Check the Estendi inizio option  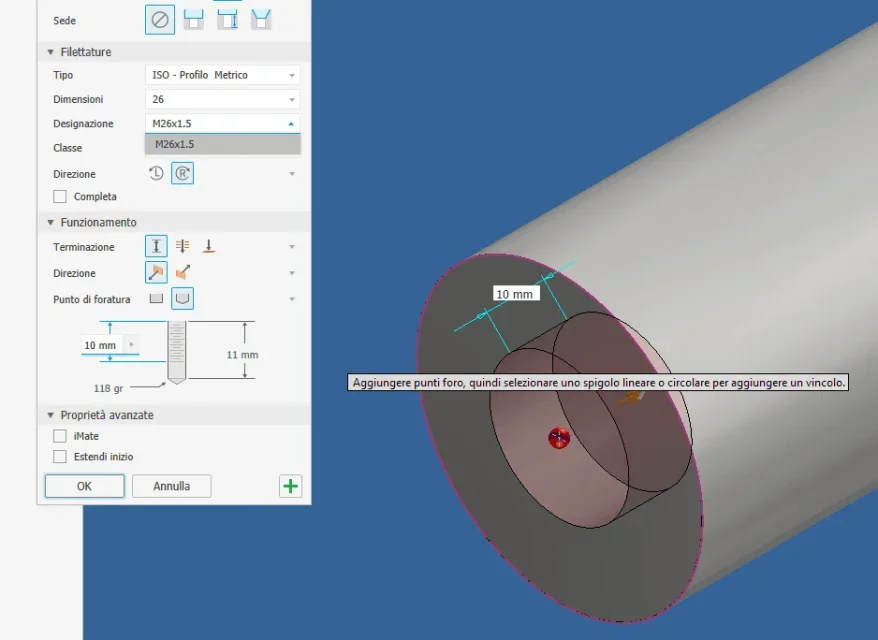coord(60,457)
